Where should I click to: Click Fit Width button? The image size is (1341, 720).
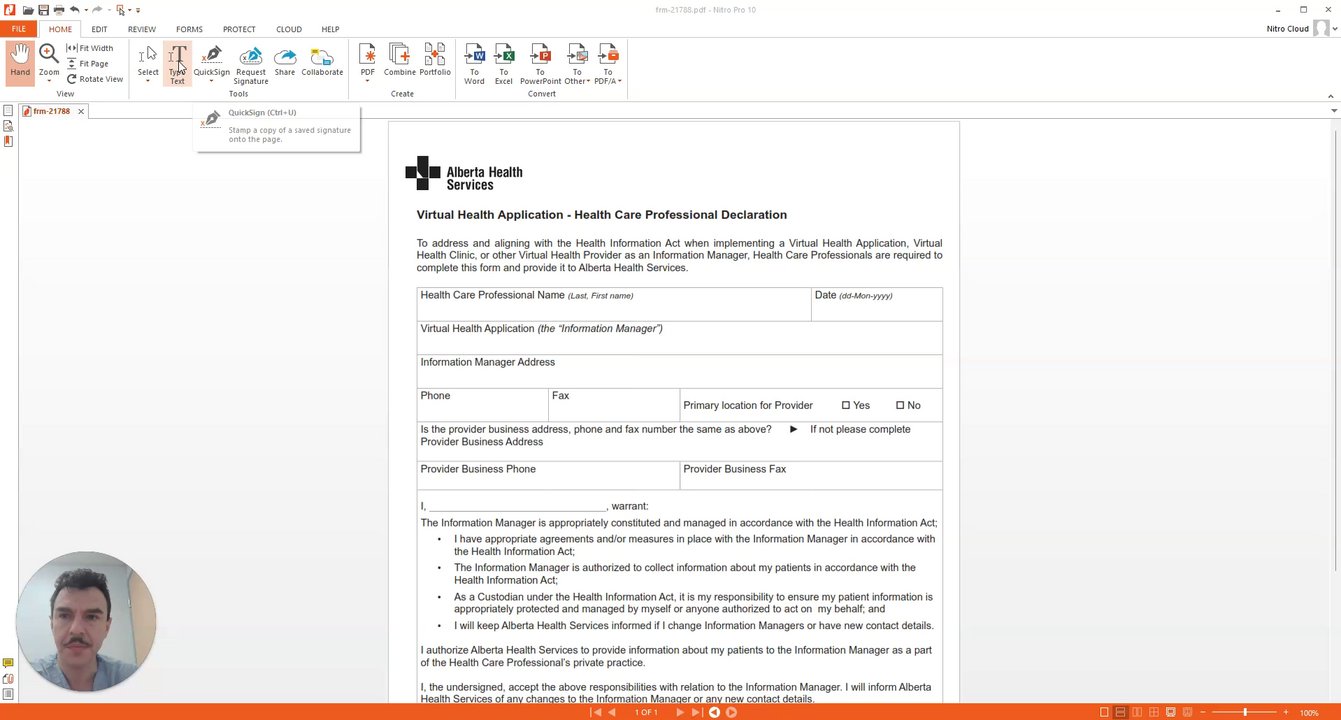point(90,48)
